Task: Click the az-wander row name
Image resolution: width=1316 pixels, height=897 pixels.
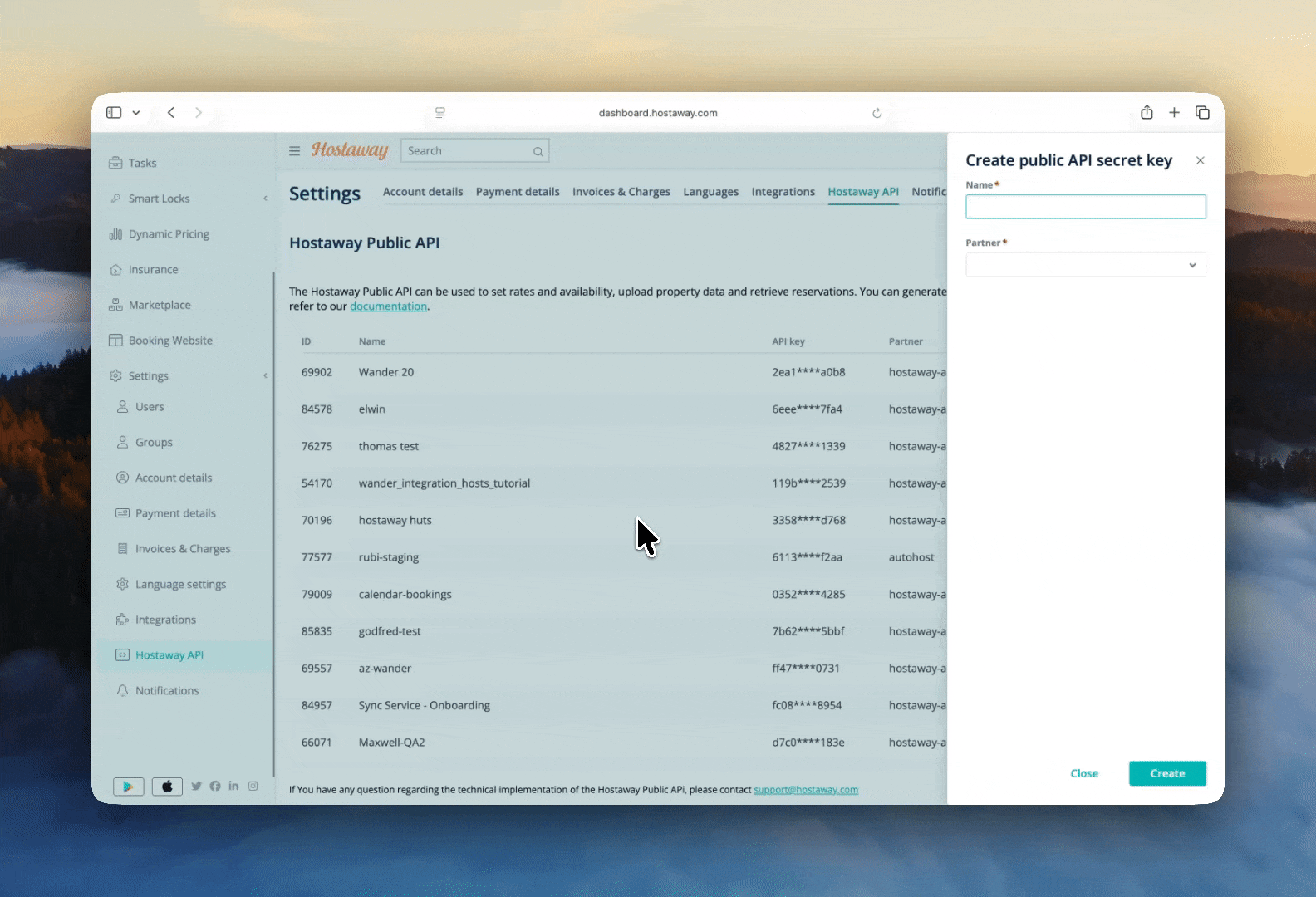Action: pos(385,669)
